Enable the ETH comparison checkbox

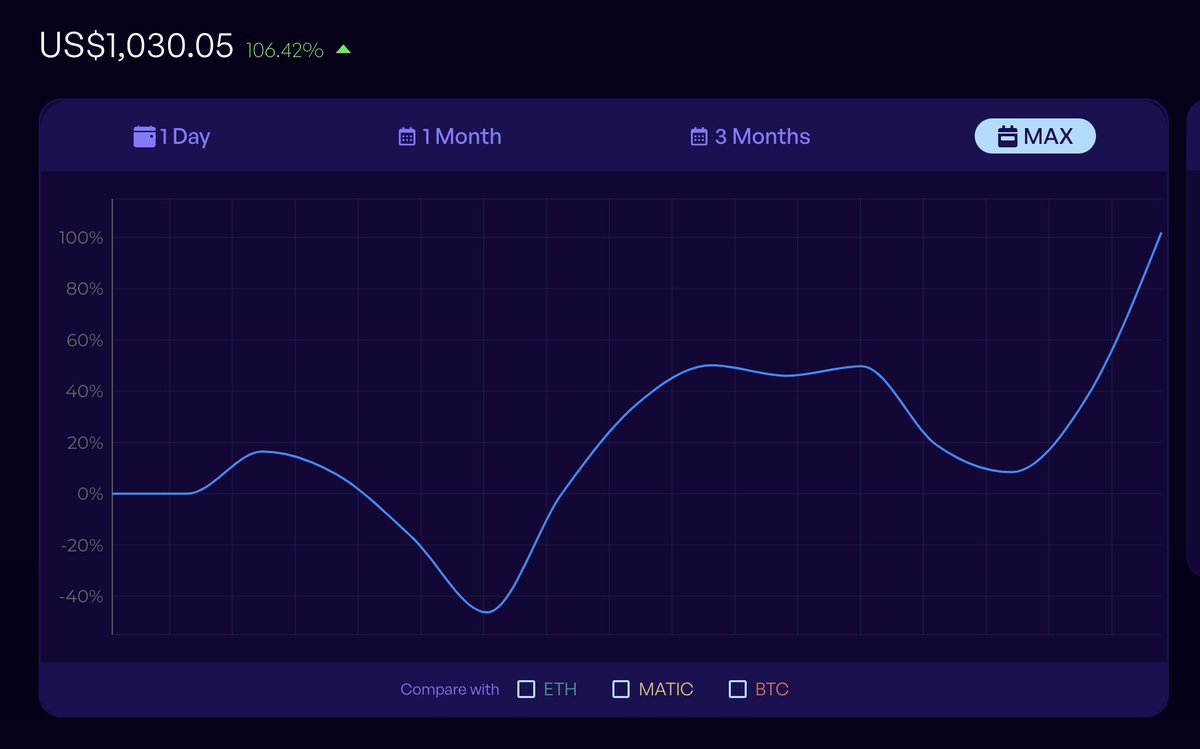point(526,689)
